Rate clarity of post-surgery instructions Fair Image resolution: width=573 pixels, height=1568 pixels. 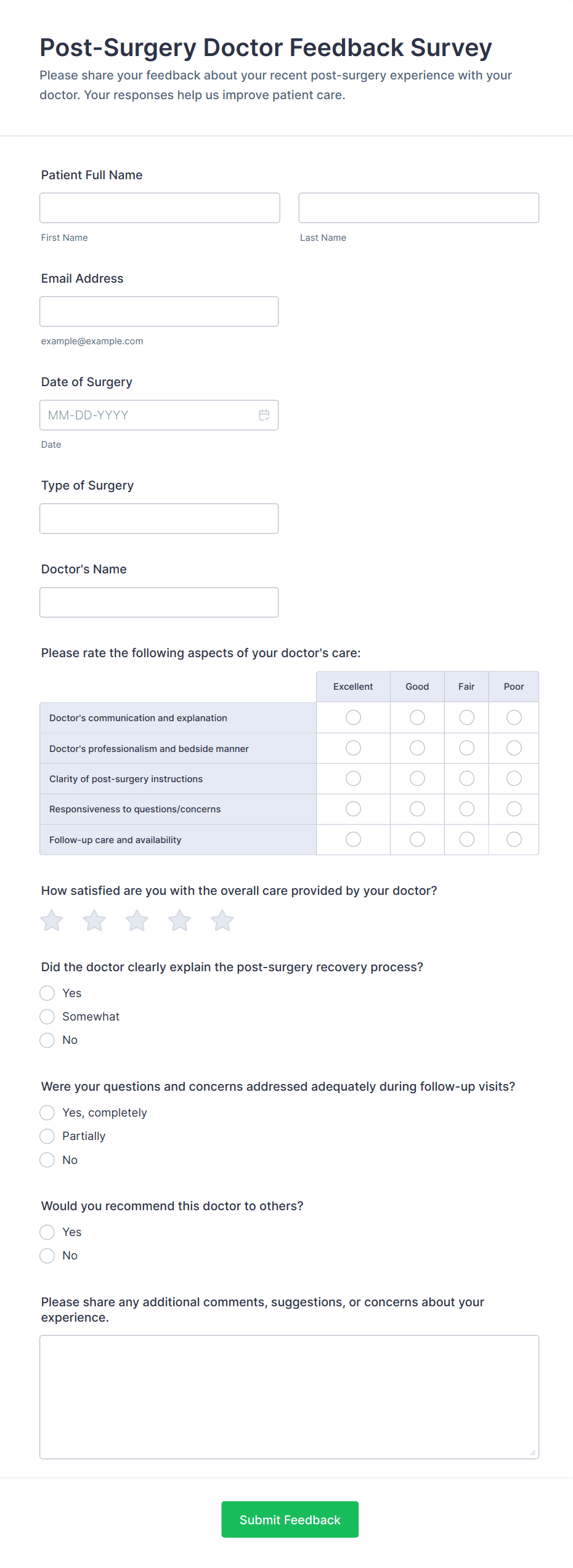pos(466,778)
